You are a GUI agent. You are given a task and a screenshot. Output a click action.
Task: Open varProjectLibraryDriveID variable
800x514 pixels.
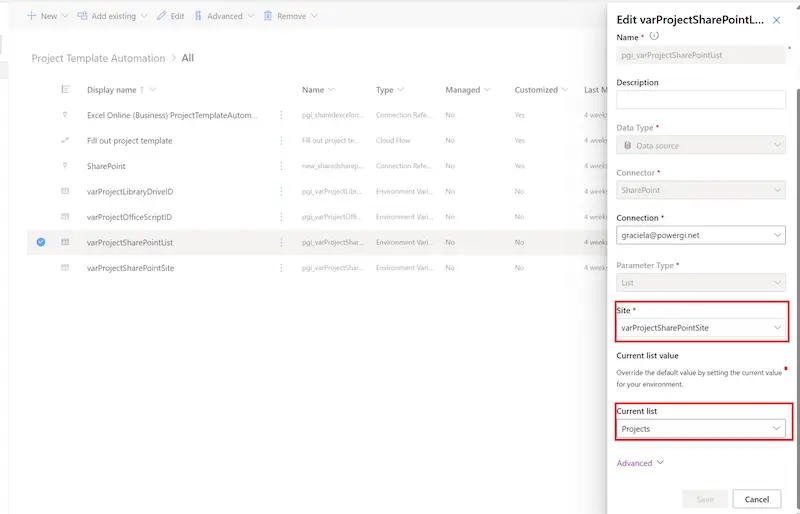click(130, 192)
